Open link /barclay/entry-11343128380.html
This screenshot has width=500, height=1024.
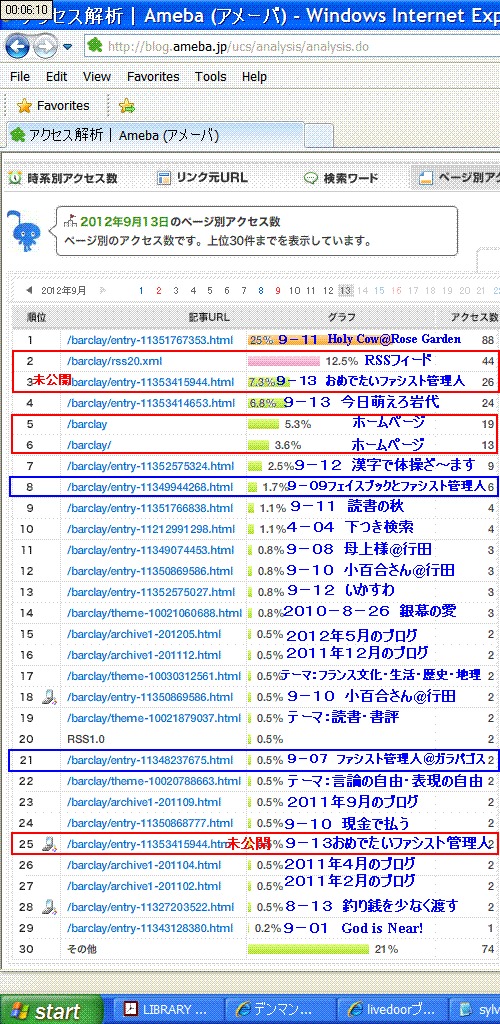tap(150, 927)
